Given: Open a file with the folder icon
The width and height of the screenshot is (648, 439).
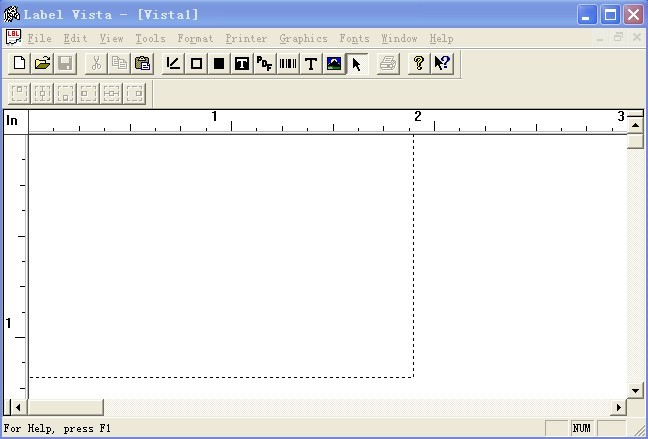Looking at the screenshot, I should [x=42, y=64].
